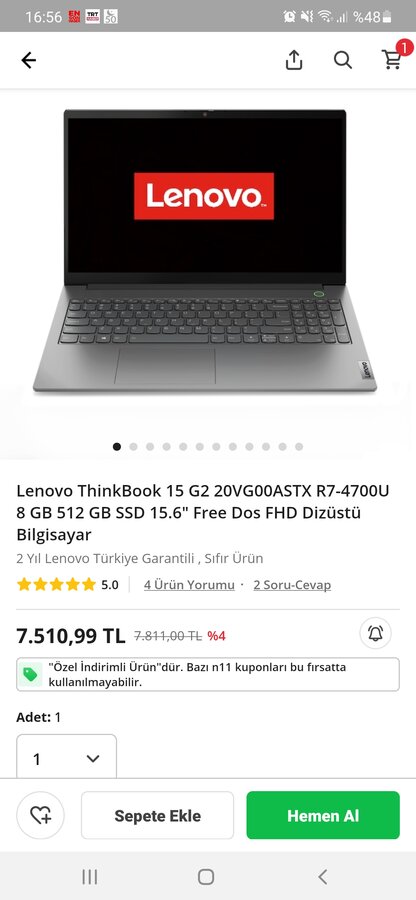Viewport: 416px width, 900px height.
Task: Expand the Adet quantity dropdown
Action: point(66,758)
